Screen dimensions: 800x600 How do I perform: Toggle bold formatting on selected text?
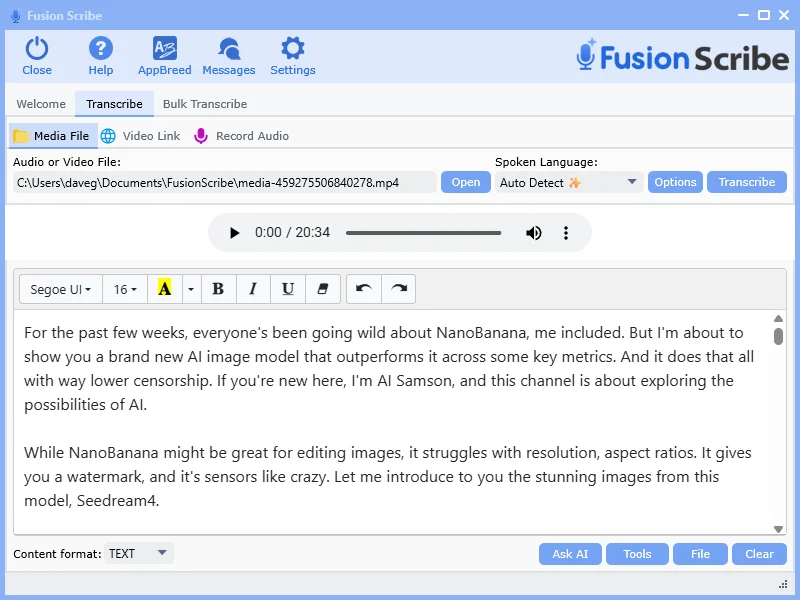[218, 289]
